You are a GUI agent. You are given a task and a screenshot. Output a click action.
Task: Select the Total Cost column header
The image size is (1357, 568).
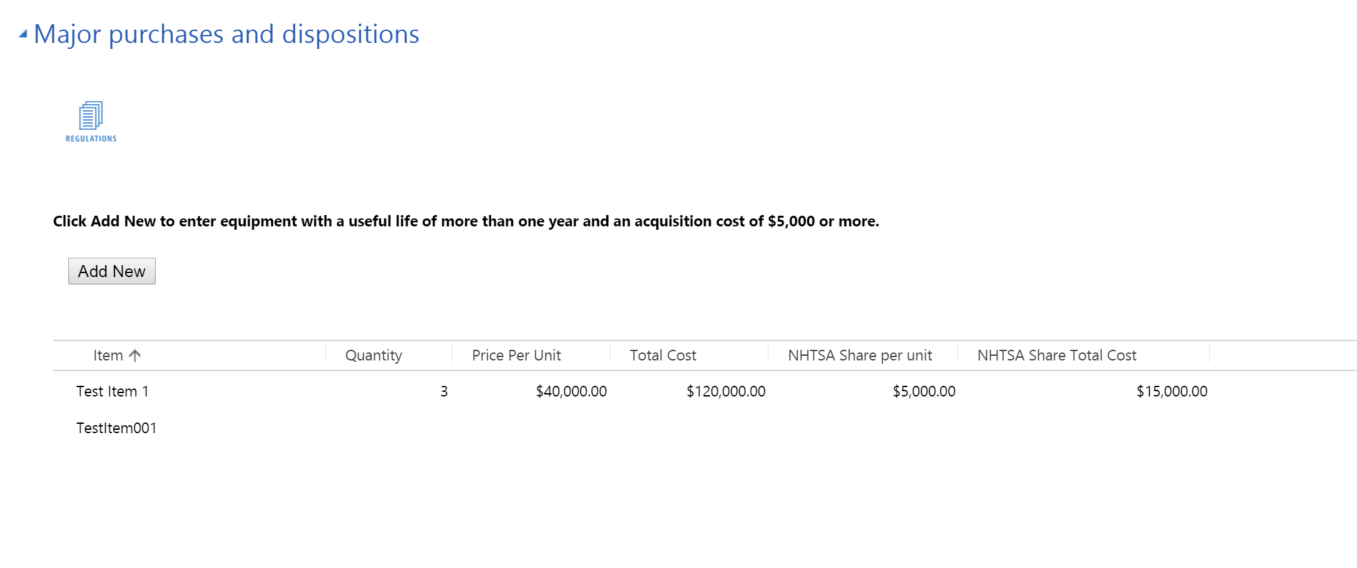[x=663, y=356]
